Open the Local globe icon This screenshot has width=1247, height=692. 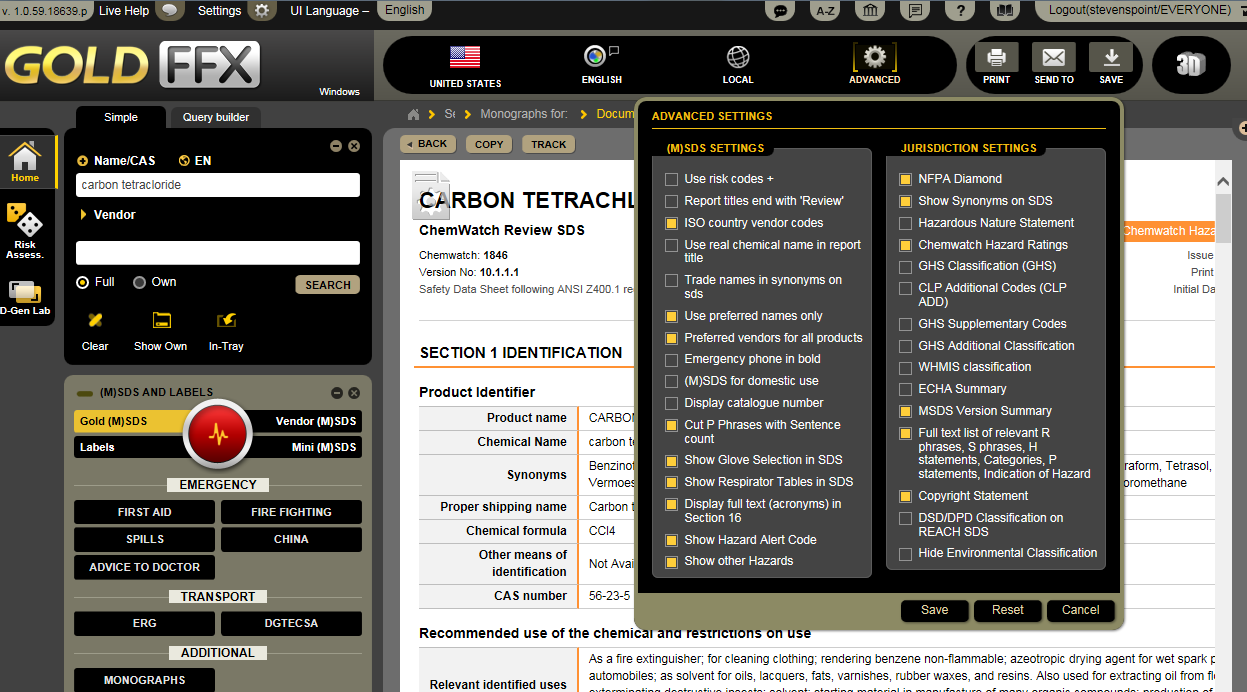pyautogui.click(x=738, y=57)
